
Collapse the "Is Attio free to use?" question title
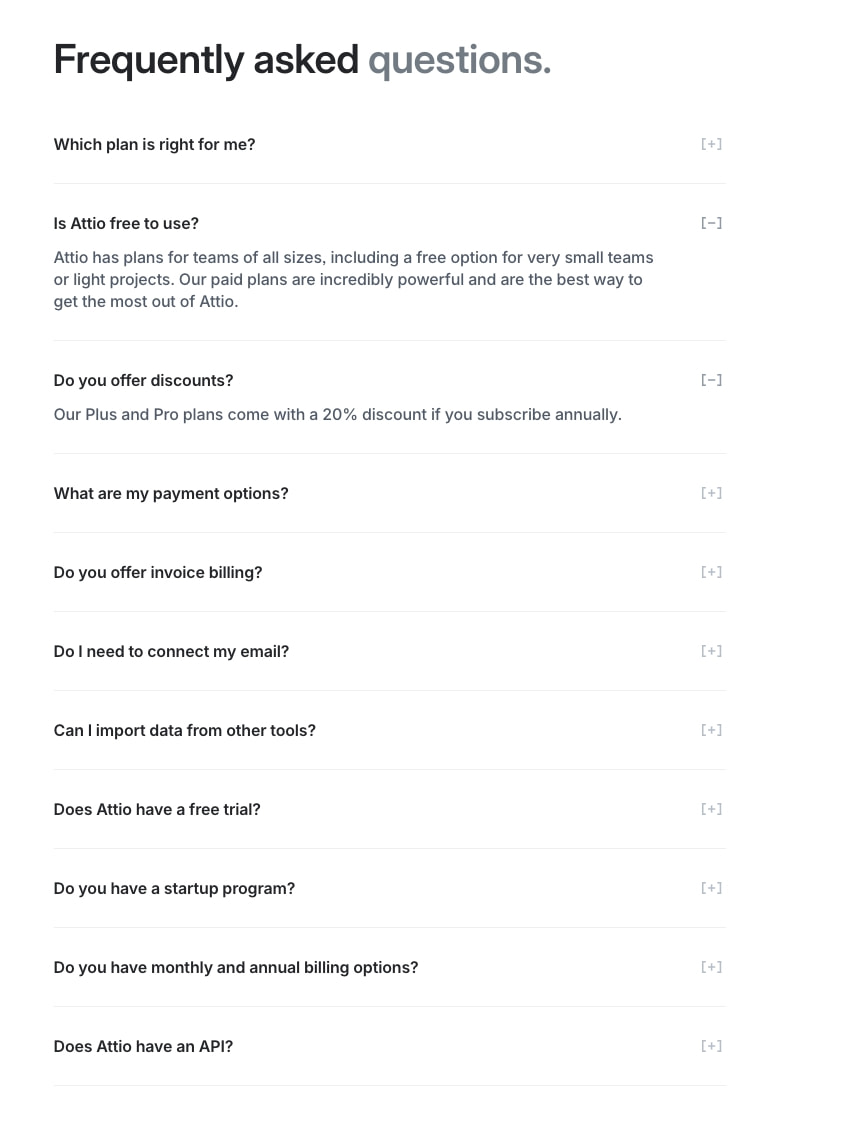pos(126,224)
